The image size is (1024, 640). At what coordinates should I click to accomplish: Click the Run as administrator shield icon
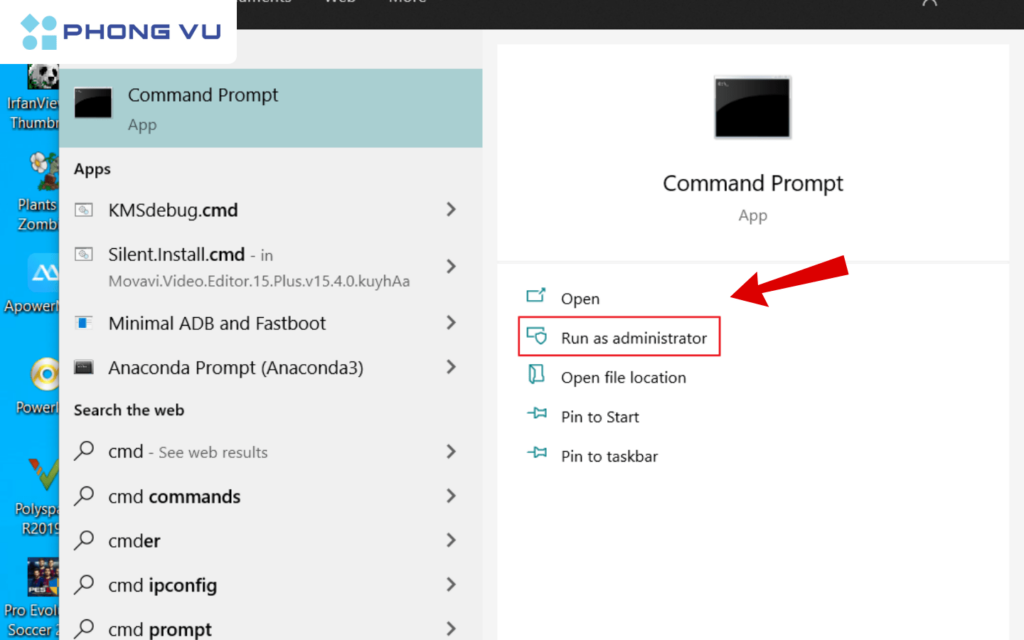click(x=537, y=338)
